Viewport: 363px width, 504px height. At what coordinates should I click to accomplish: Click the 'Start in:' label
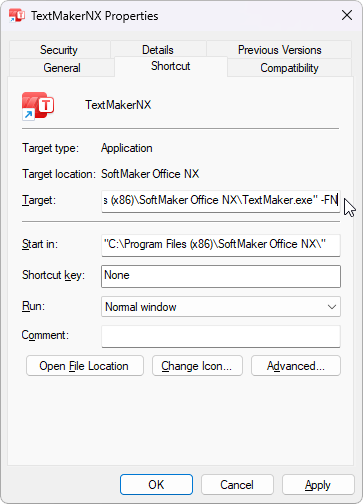40,244
